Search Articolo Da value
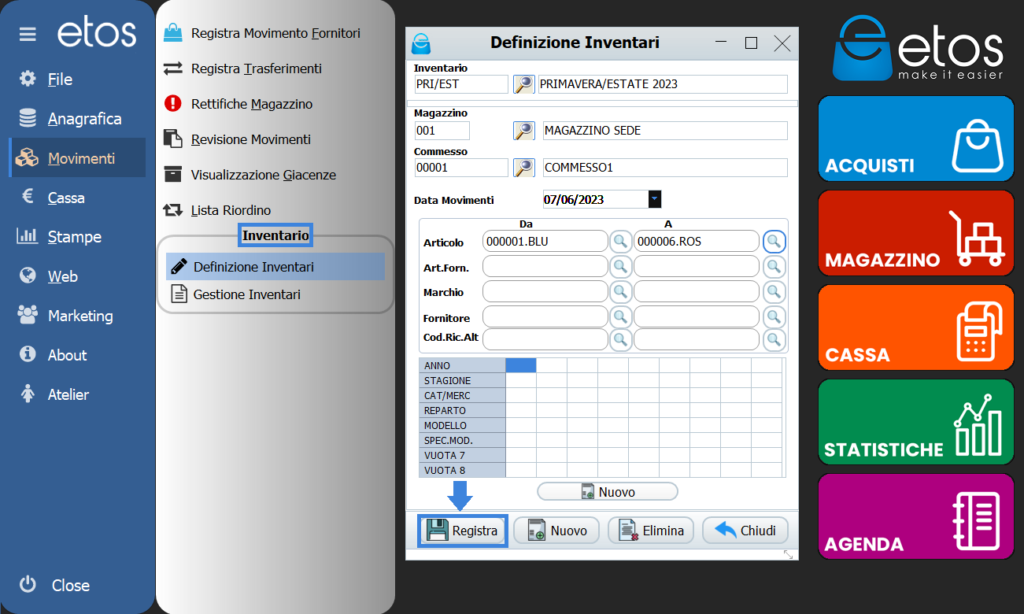The image size is (1024, 614). point(620,242)
